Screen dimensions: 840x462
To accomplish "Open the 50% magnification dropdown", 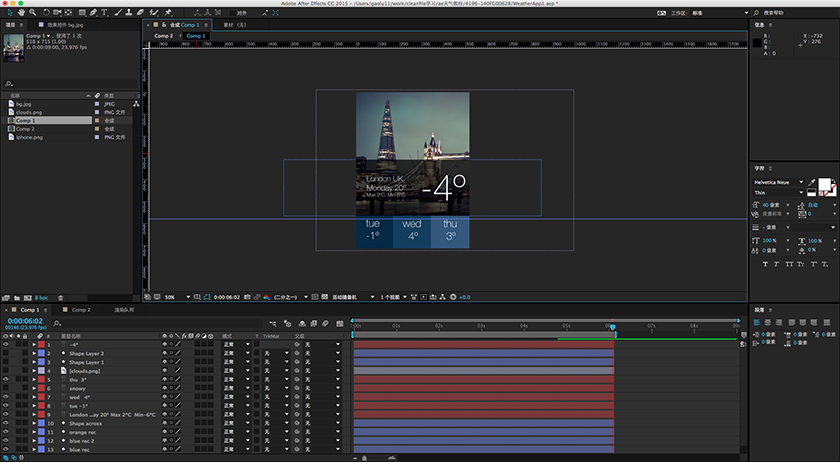I will [x=177, y=297].
